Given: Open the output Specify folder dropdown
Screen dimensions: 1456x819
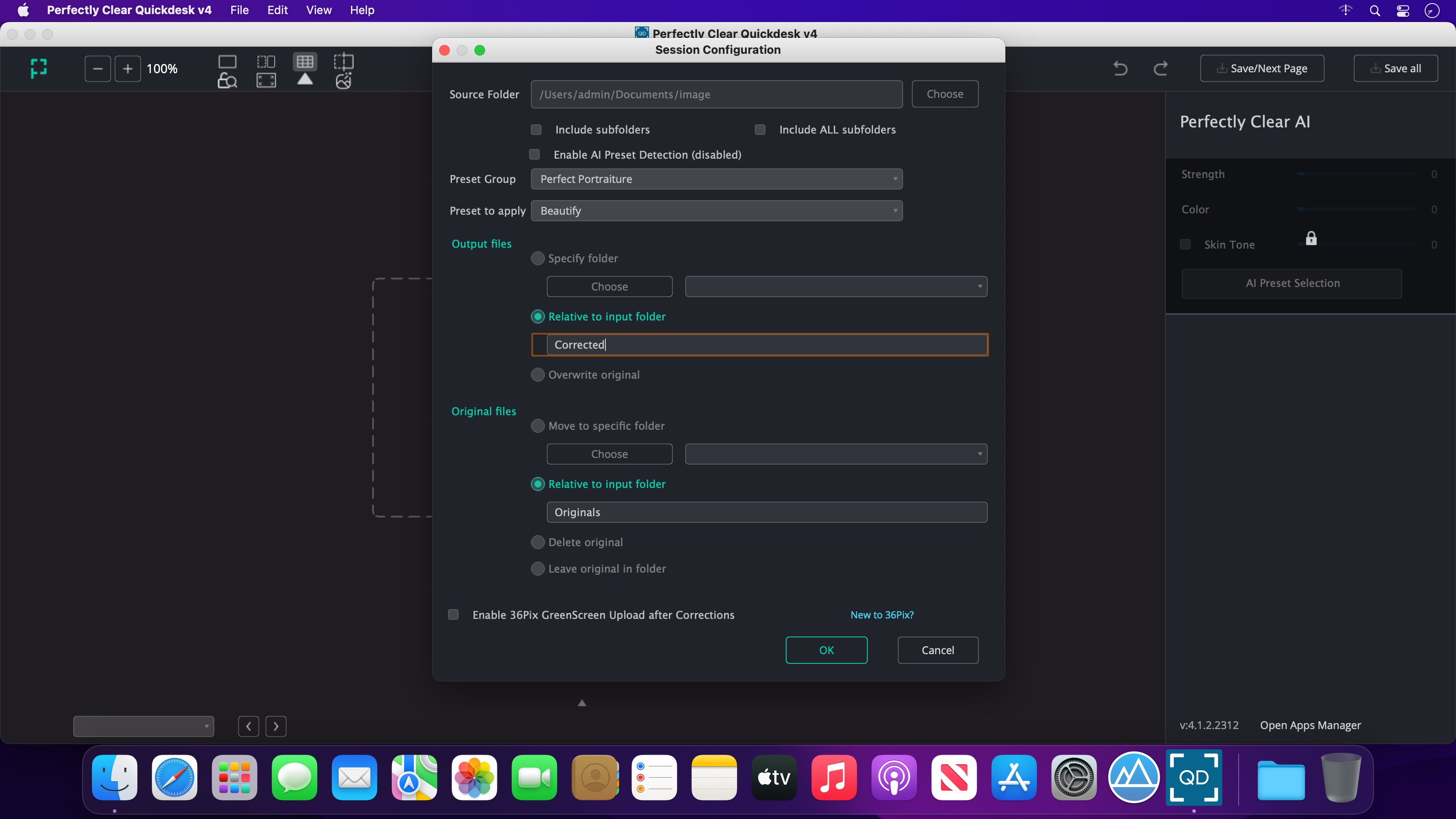Looking at the screenshot, I should click(x=836, y=287).
